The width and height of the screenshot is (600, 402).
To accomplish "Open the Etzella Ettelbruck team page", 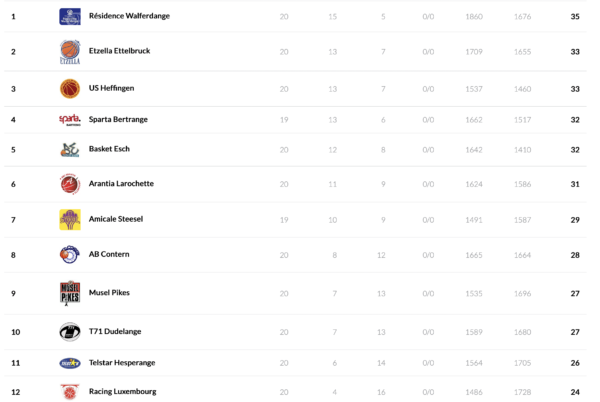I will point(119,51).
